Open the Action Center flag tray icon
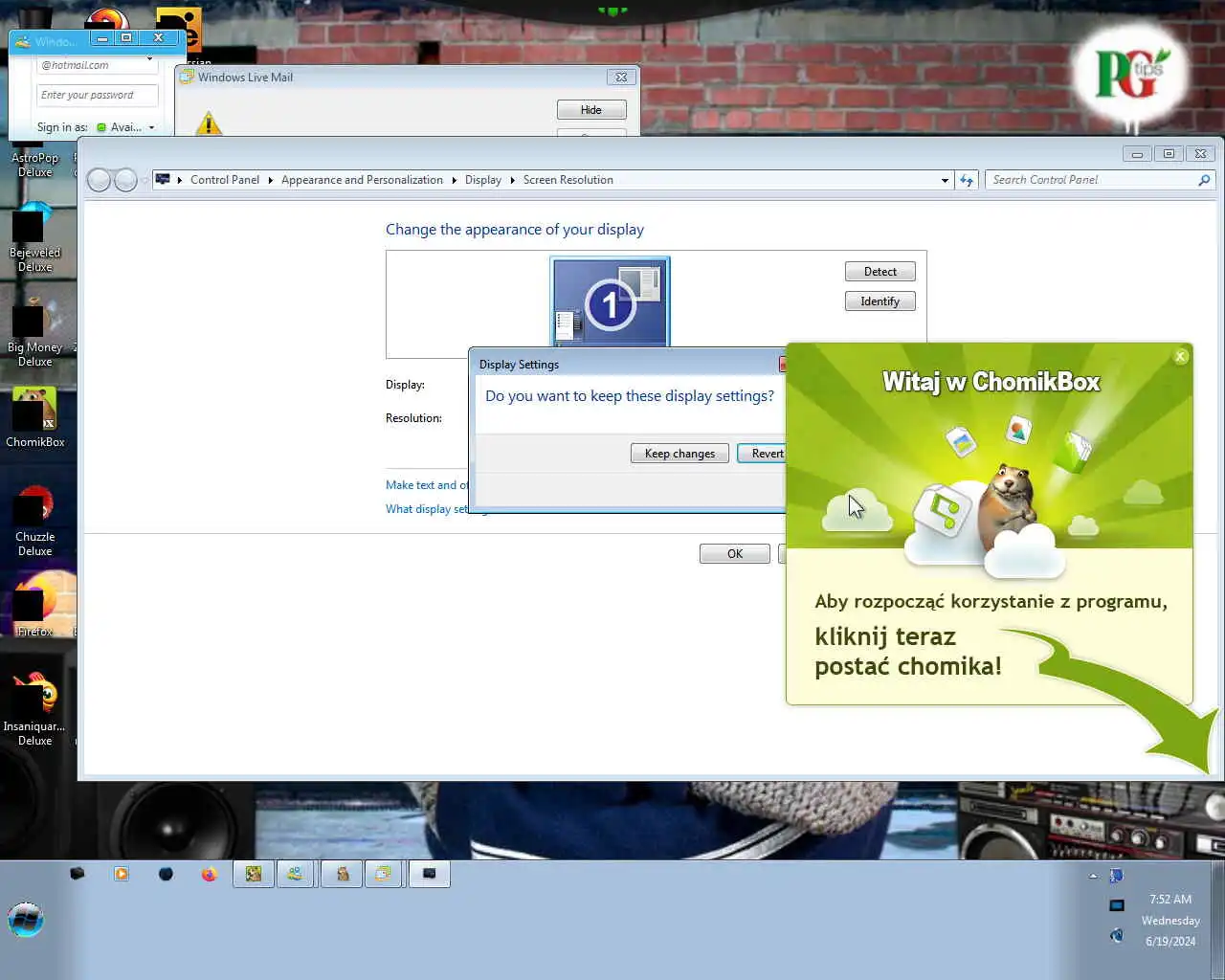This screenshot has width=1225, height=980. pos(1116,876)
